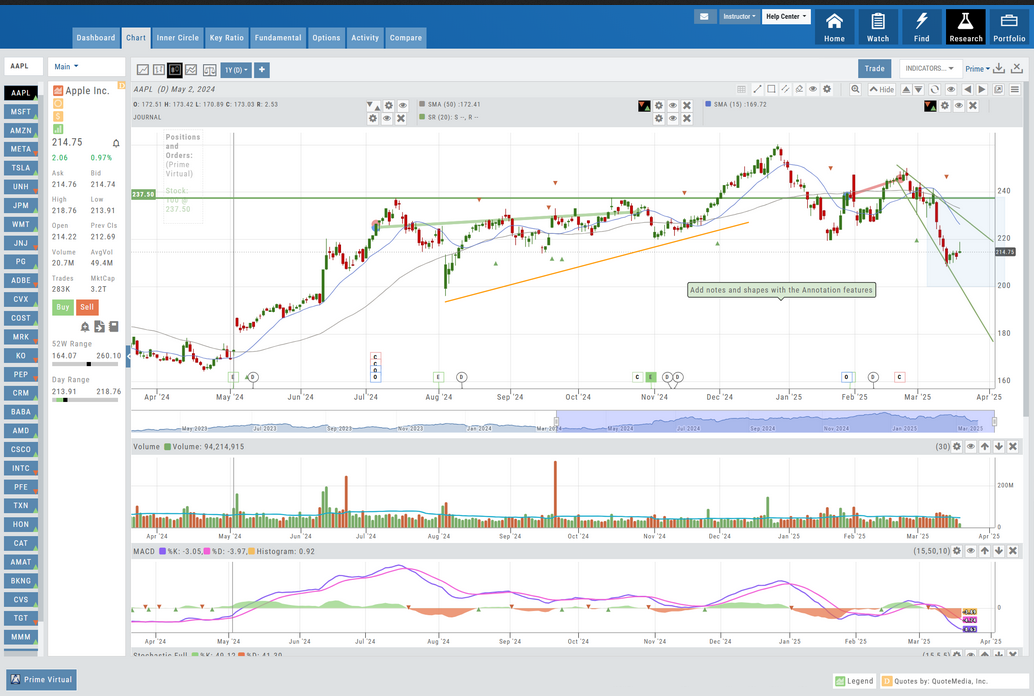Image resolution: width=1034 pixels, height=696 pixels.
Task: Open the Prime template dropdown
Action: click(x=977, y=69)
